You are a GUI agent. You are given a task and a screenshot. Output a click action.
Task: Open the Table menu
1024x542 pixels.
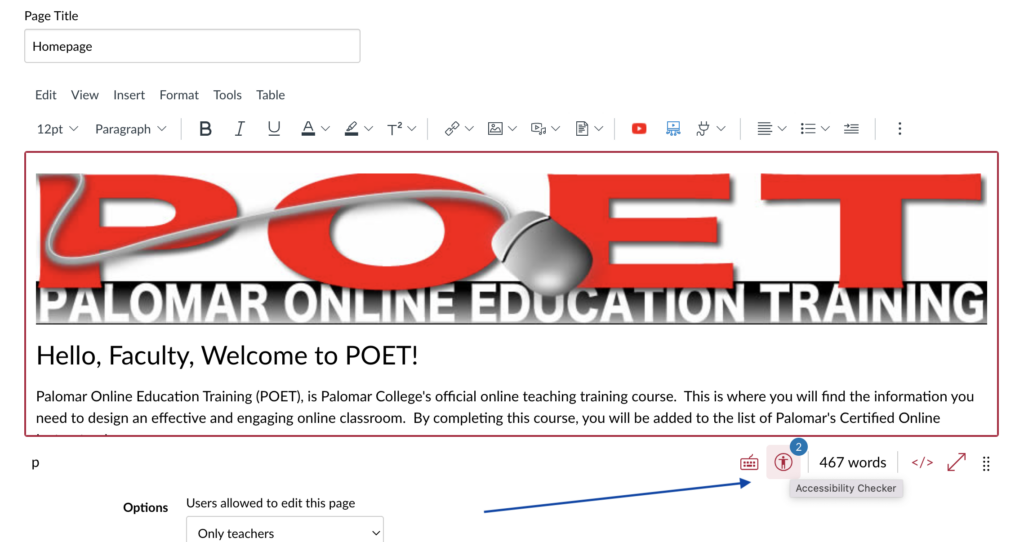tap(270, 95)
